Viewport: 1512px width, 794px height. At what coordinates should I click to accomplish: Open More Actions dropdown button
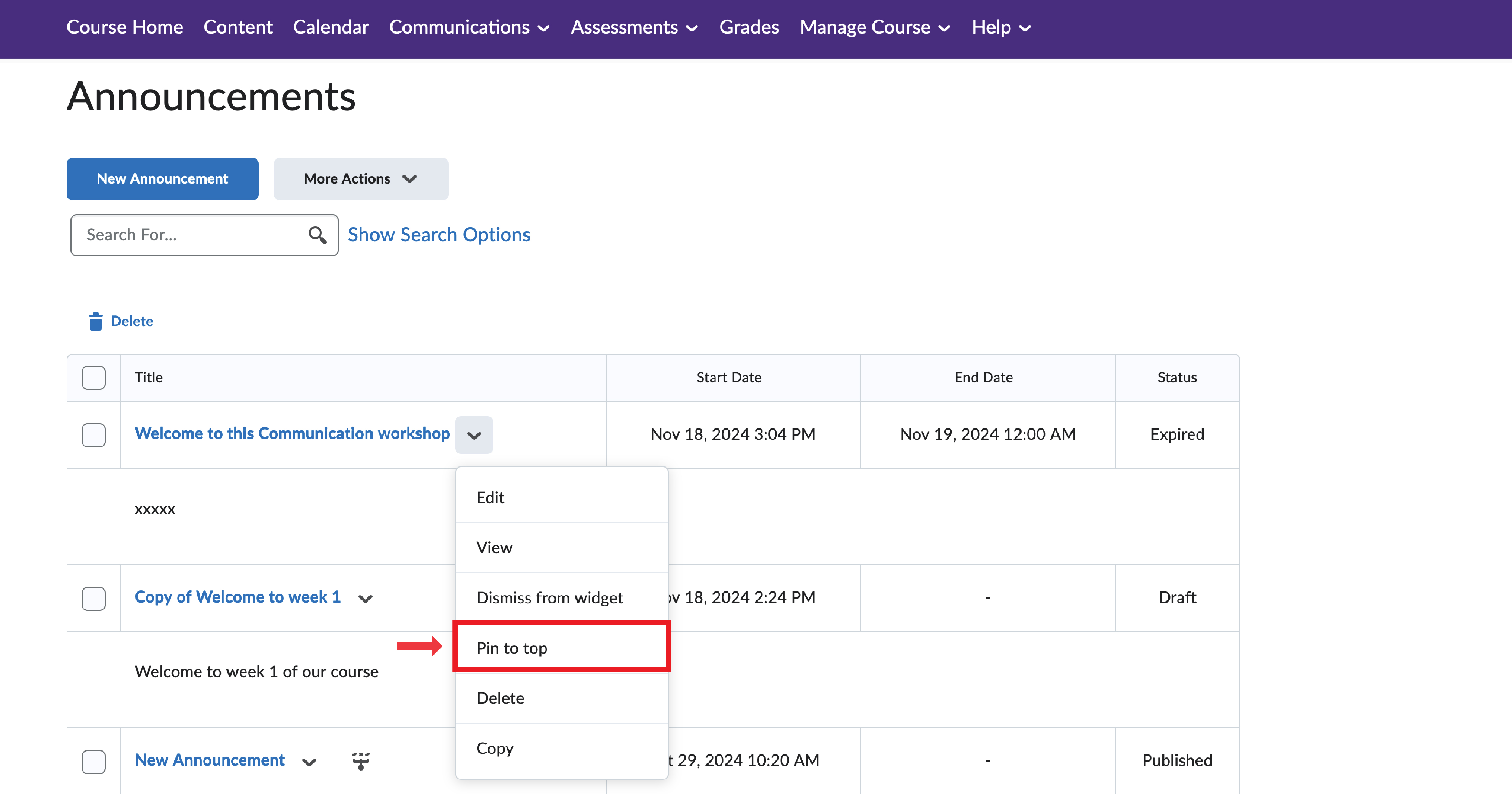point(360,178)
